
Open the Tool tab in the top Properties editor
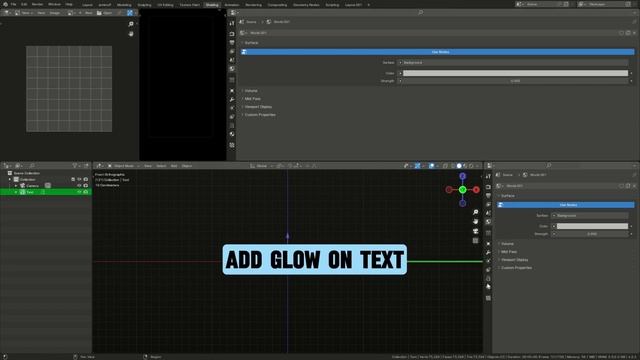(232, 23)
